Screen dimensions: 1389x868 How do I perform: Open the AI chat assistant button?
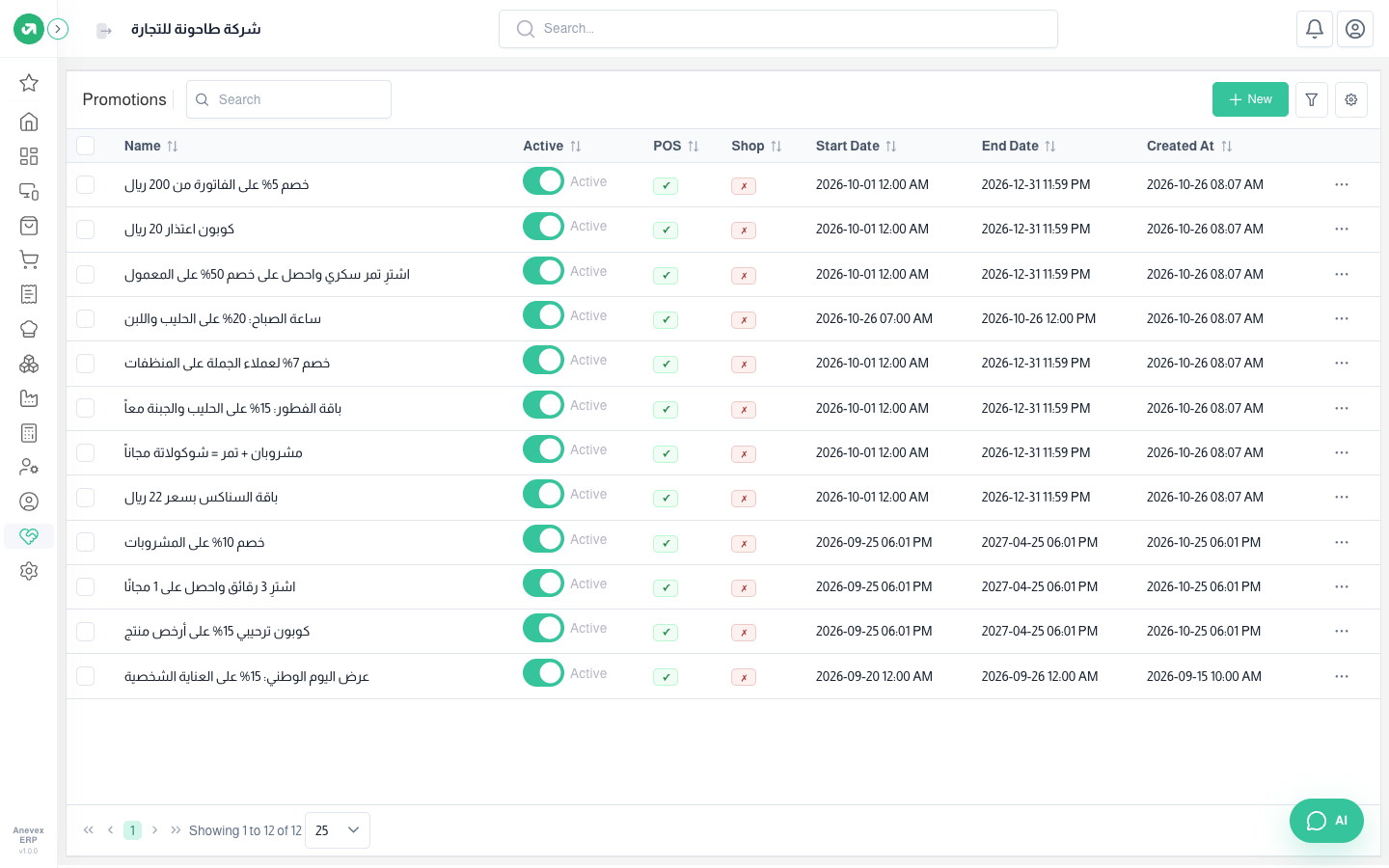1326,821
